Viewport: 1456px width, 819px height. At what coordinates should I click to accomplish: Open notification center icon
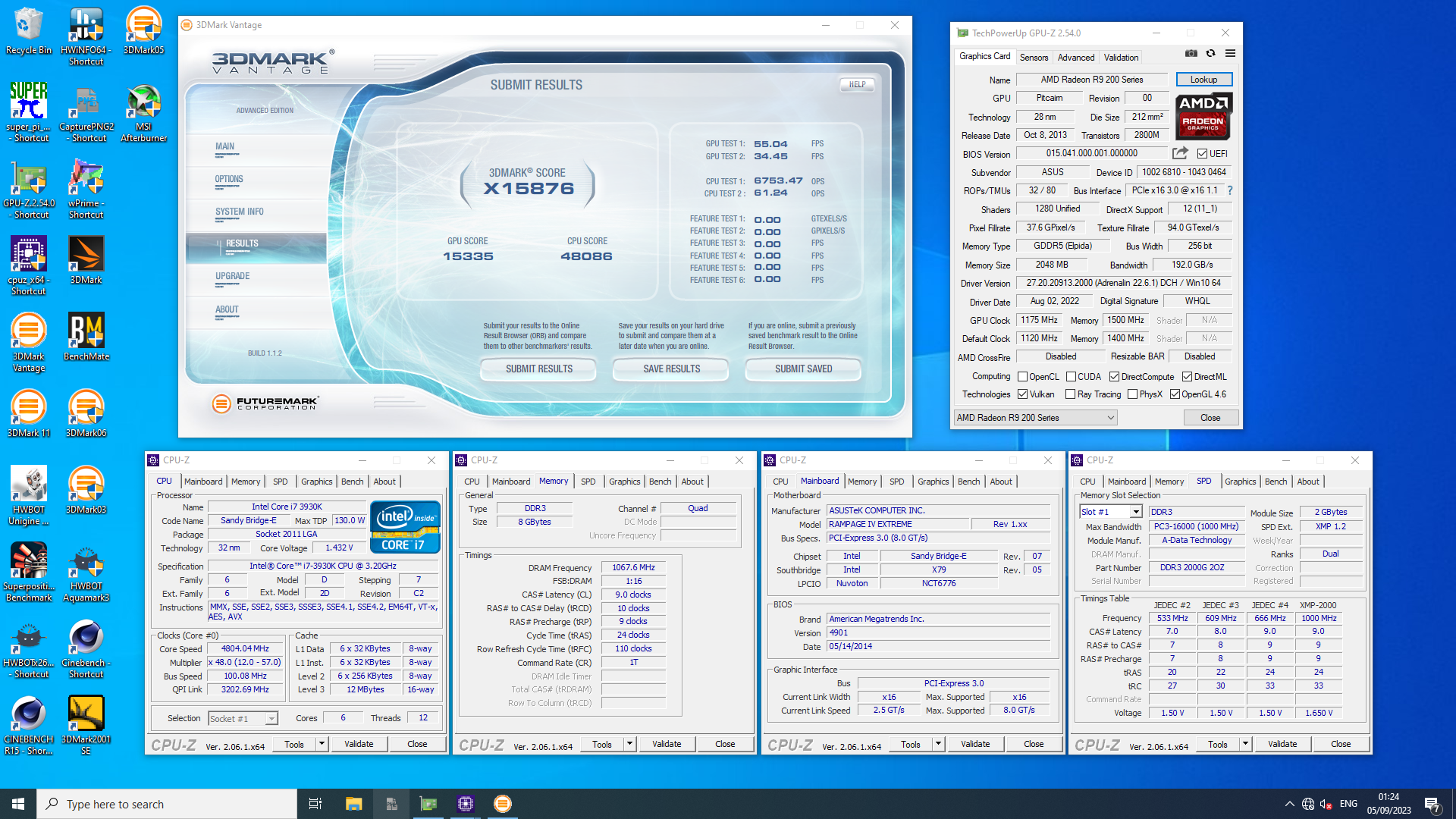pos(1432,804)
